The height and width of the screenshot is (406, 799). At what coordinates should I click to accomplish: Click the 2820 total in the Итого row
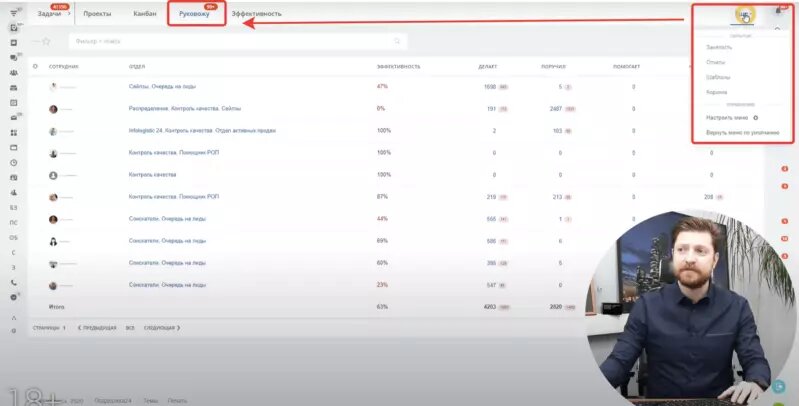tap(556, 307)
